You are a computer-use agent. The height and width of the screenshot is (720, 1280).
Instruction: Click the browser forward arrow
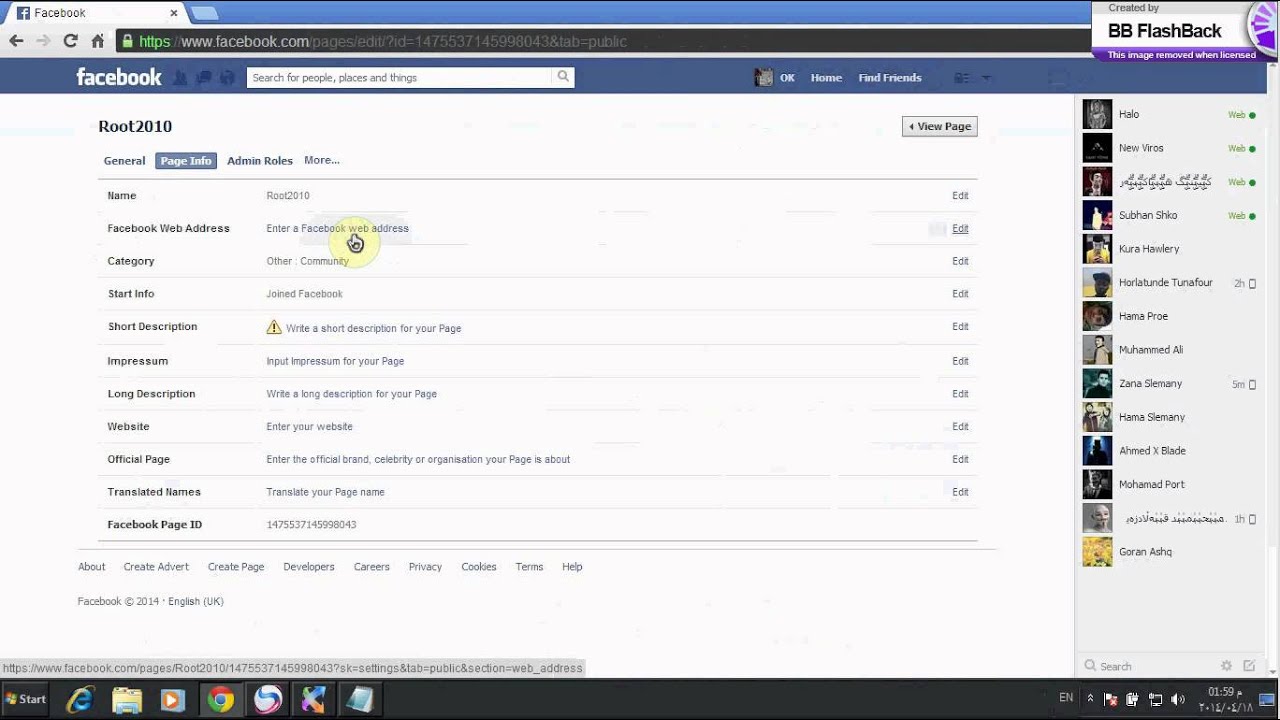pyautogui.click(x=43, y=41)
